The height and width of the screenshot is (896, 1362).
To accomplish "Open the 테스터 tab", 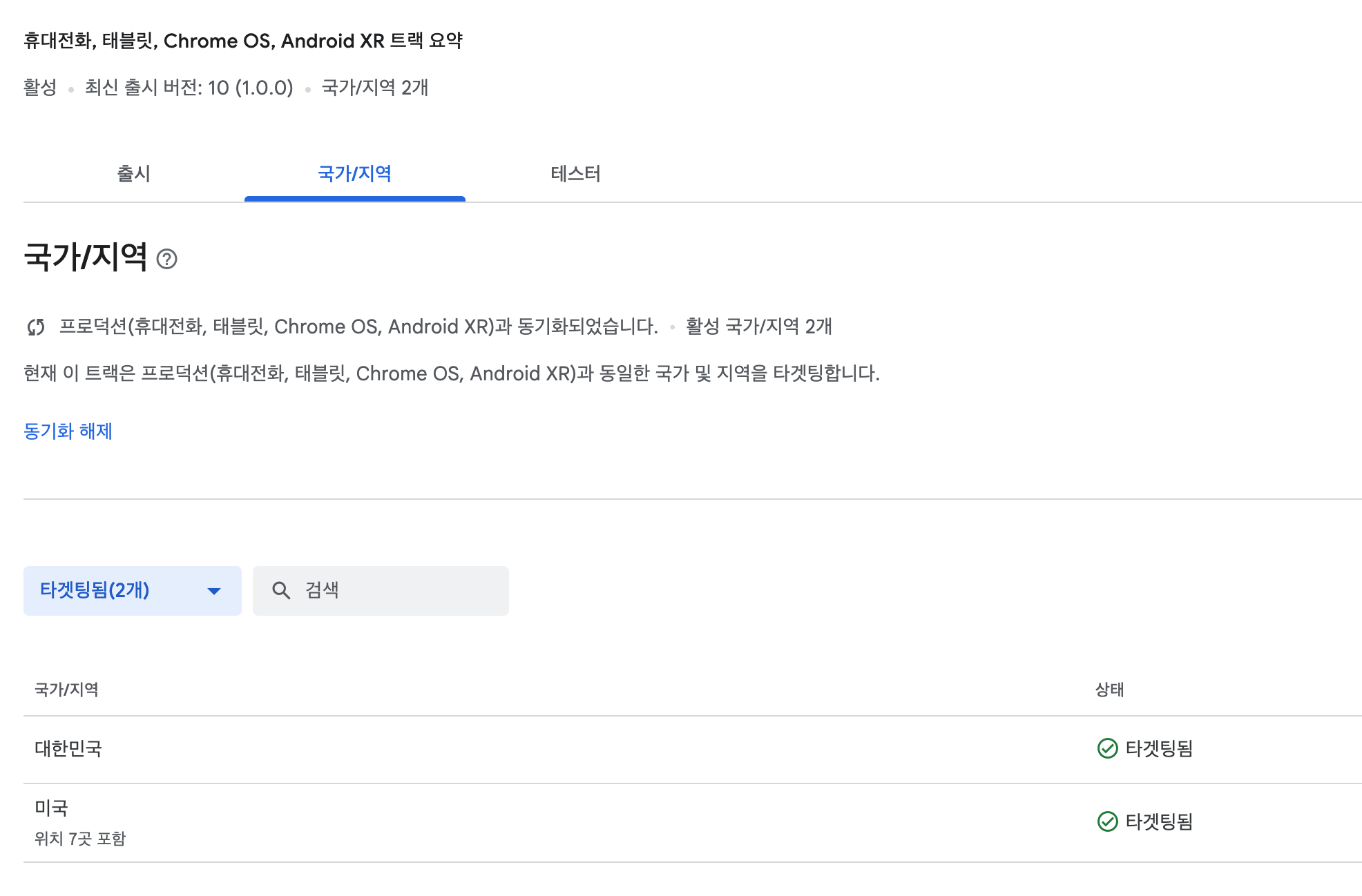I will [x=575, y=173].
